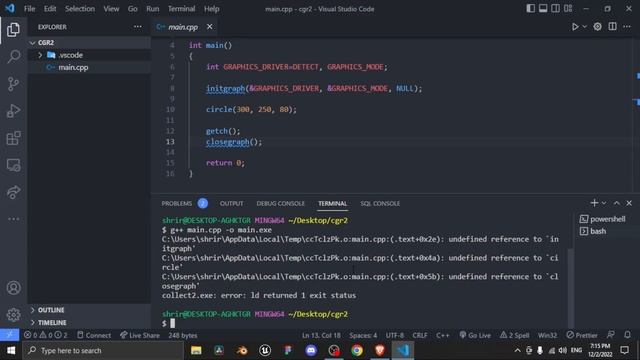Change line ending via CRLF item
The width and height of the screenshot is (640, 360).
(420, 335)
